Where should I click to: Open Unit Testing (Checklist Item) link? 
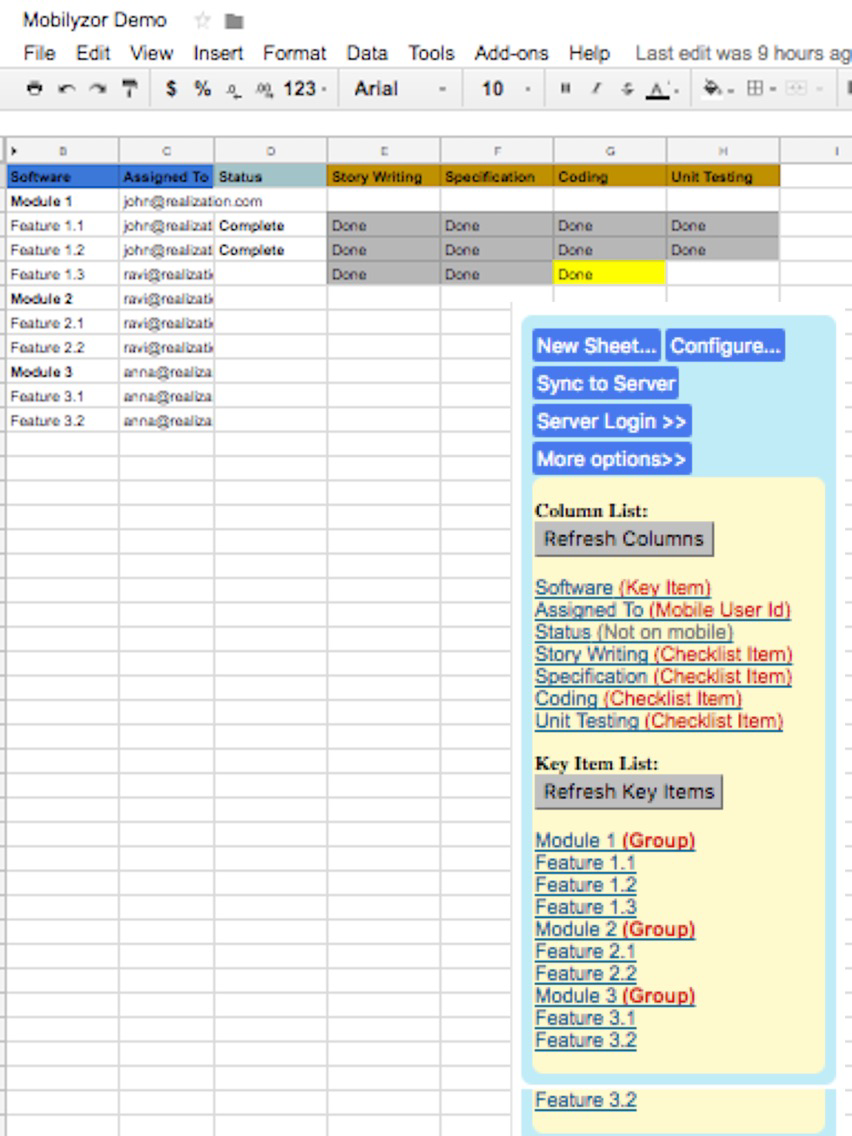pyautogui.click(x=659, y=721)
